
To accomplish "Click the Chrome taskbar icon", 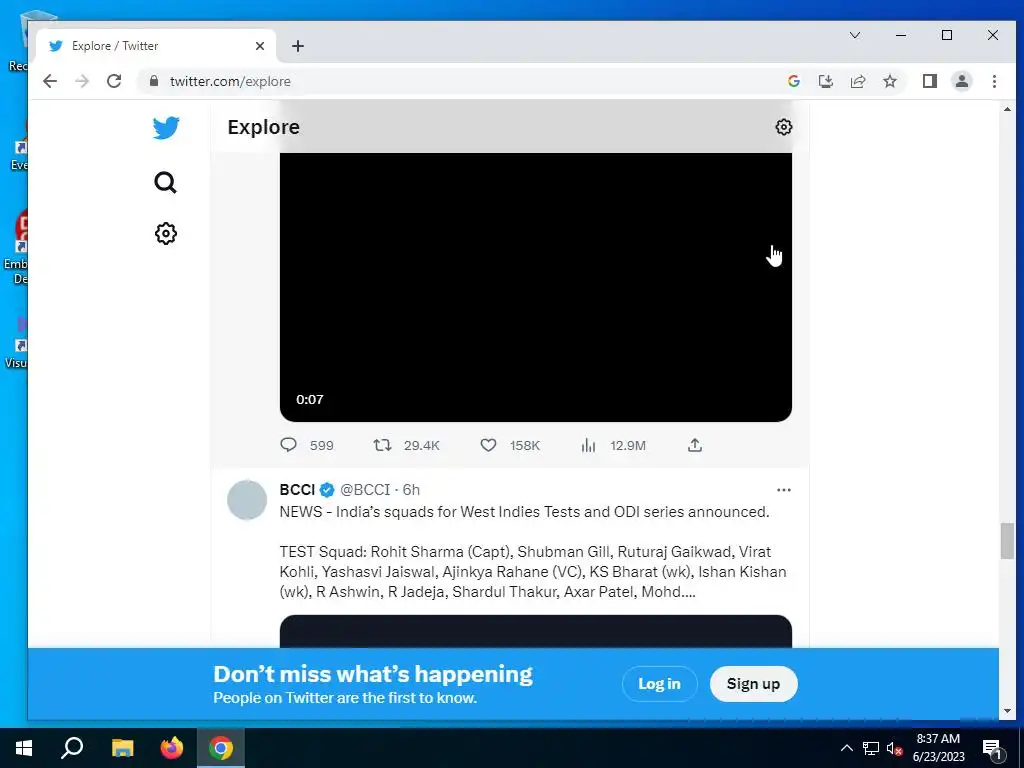I will point(221,748).
